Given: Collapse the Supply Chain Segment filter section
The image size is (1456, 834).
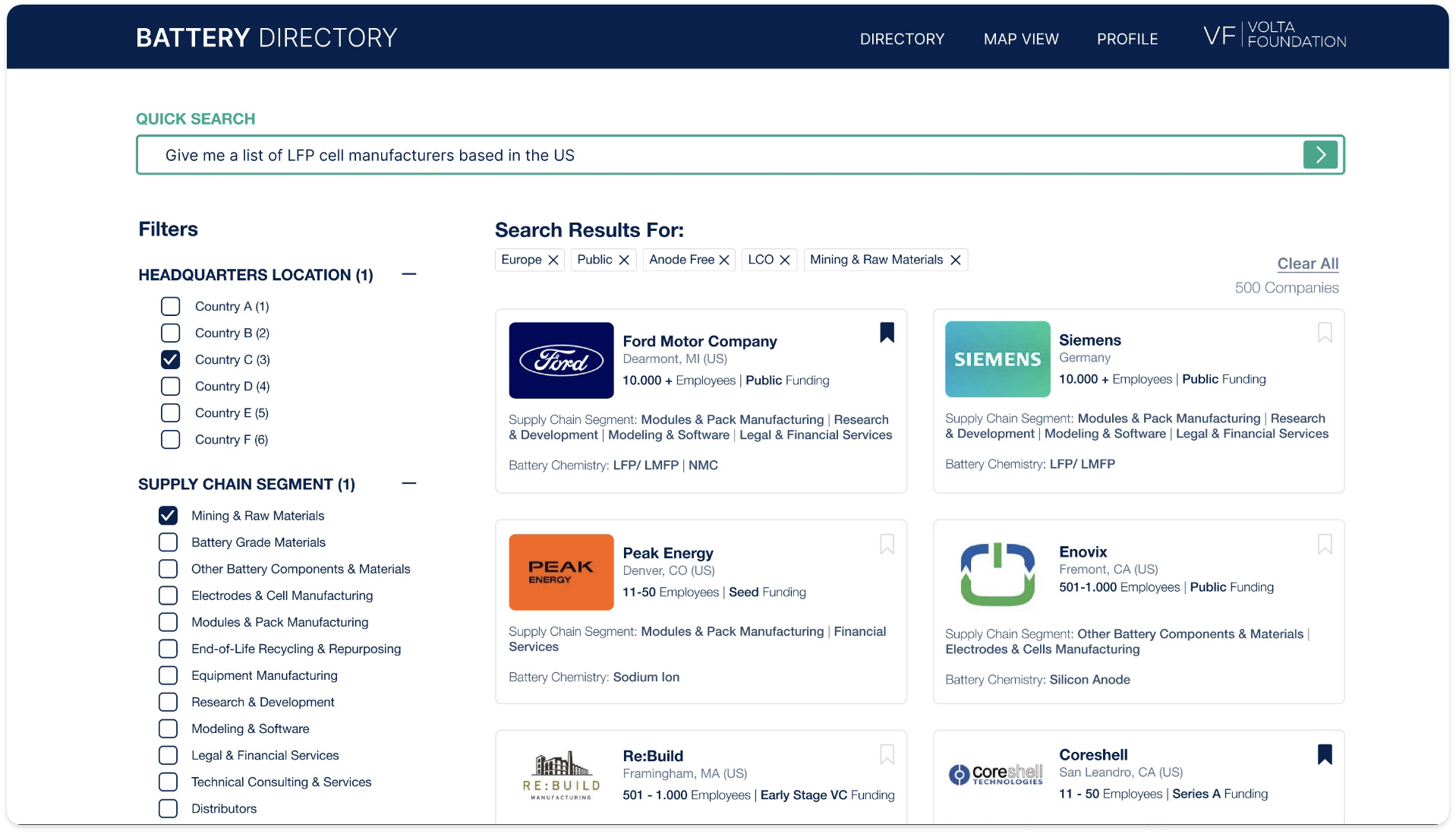Looking at the screenshot, I should tap(409, 483).
